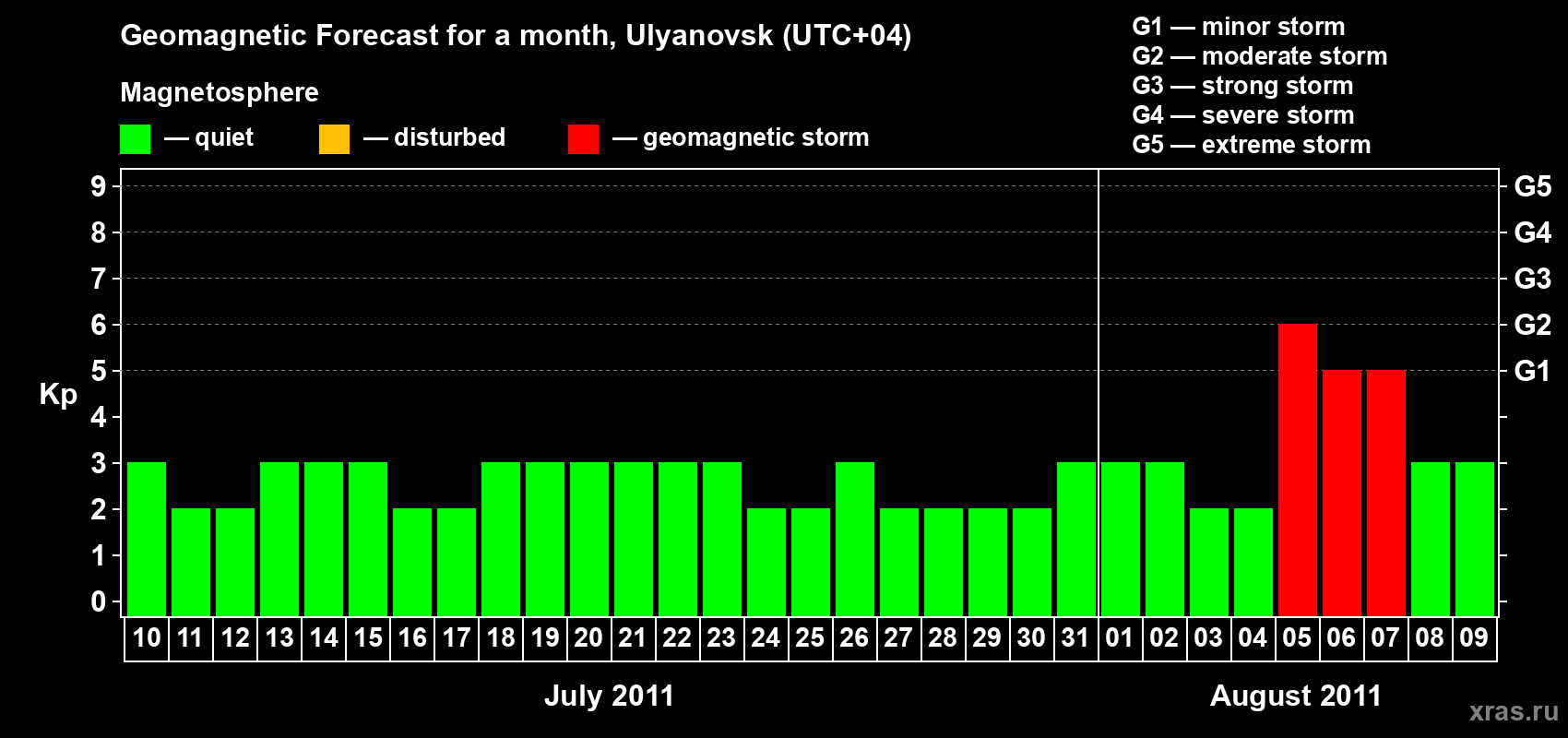
Task: Click the date cell labeled 18
Action: point(501,638)
